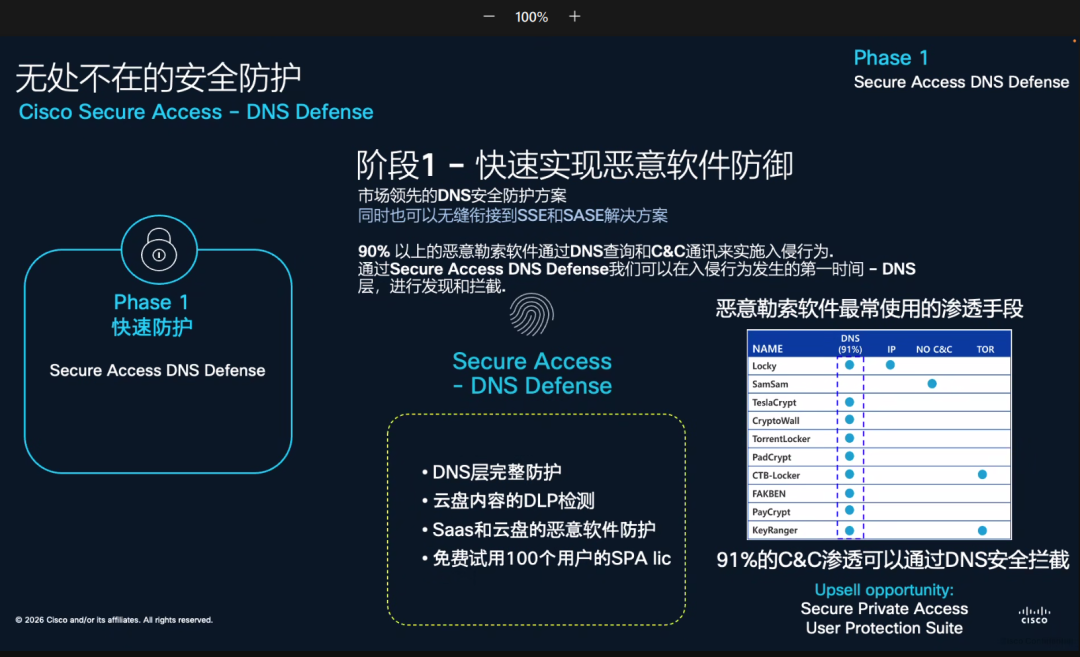Click the TeslaCrypt DNS column dot
This screenshot has height=657, width=1080.
pos(849,402)
